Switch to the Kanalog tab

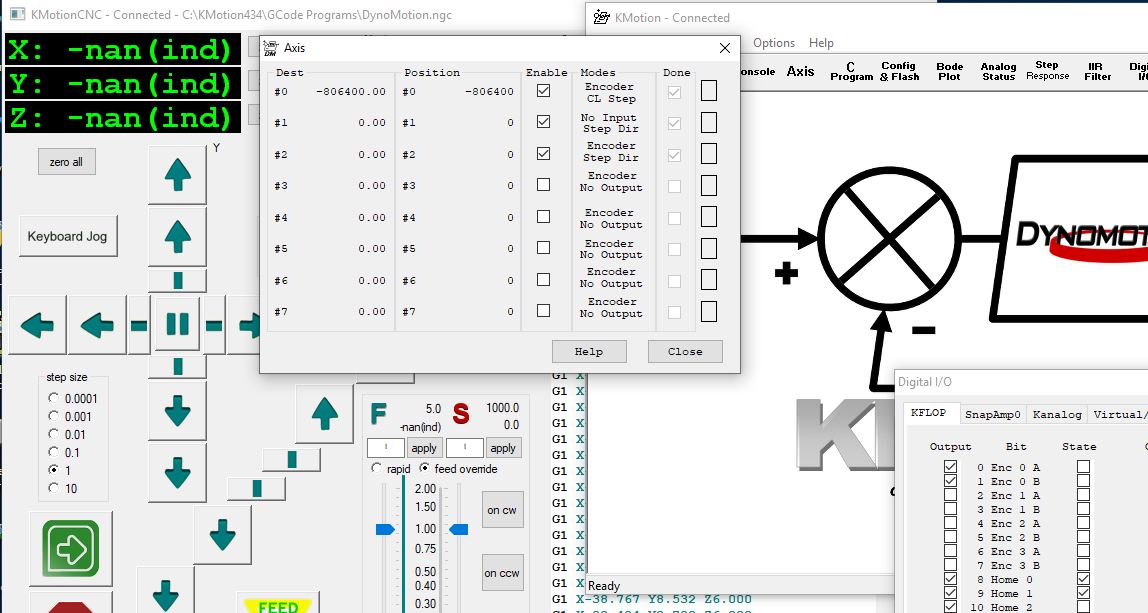1056,414
